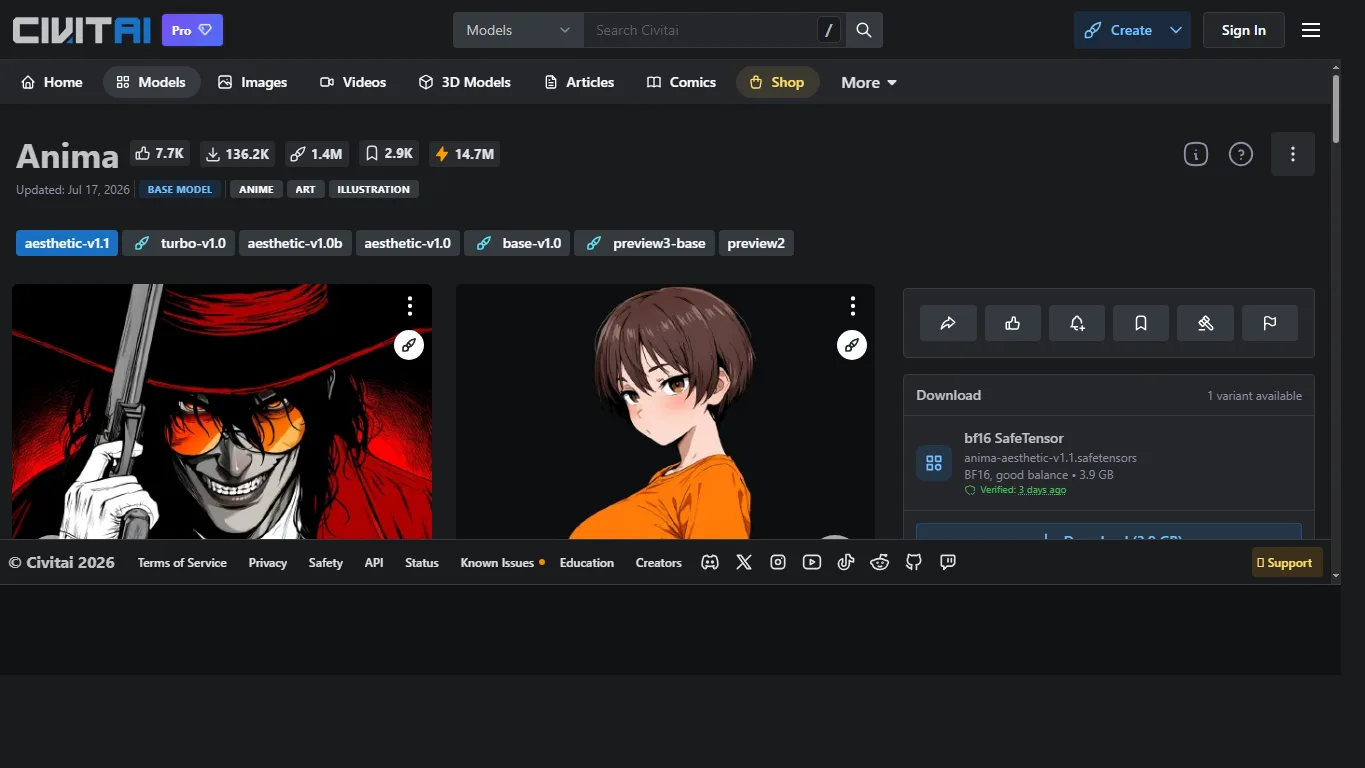Focus the Search Civitai input field
This screenshot has height=768, width=1365.
(x=700, y=30)
